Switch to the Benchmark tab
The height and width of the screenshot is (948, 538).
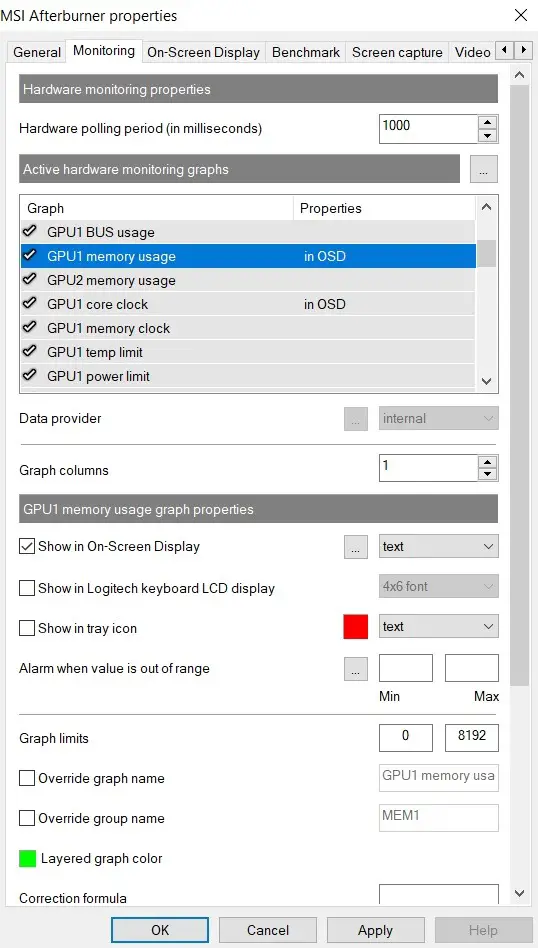pyautogui.click(x=306, y=53)
